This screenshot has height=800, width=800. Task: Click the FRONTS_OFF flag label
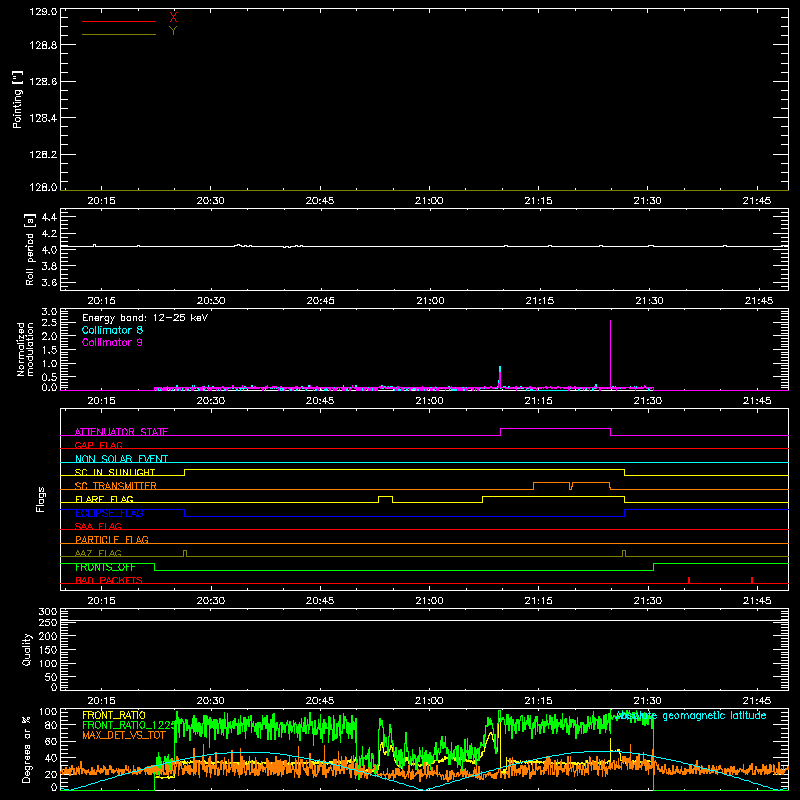tap(105, 567)
